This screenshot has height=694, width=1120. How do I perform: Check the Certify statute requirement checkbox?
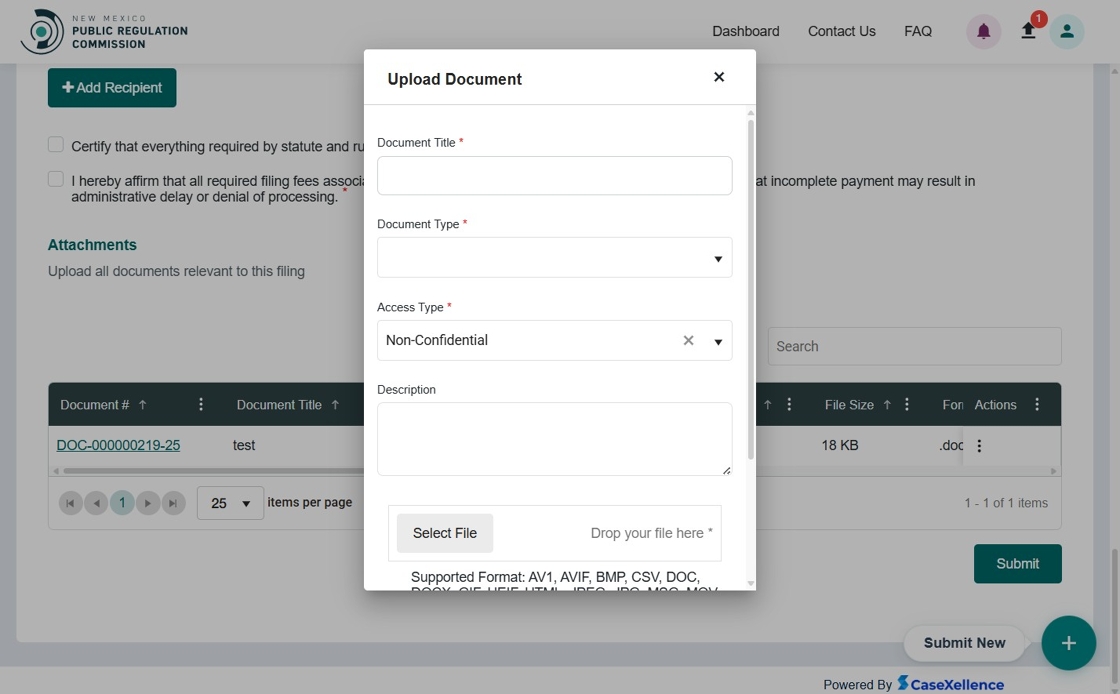[x=56, y=144]
